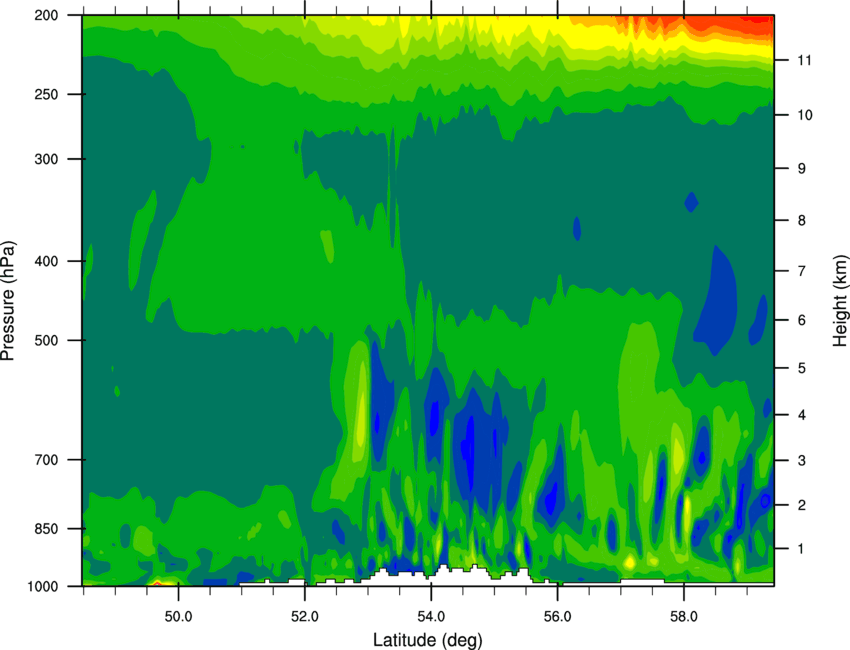Click height tick label 8
The height and width of the screenshot is (650, 850).
tap(802, 221)
